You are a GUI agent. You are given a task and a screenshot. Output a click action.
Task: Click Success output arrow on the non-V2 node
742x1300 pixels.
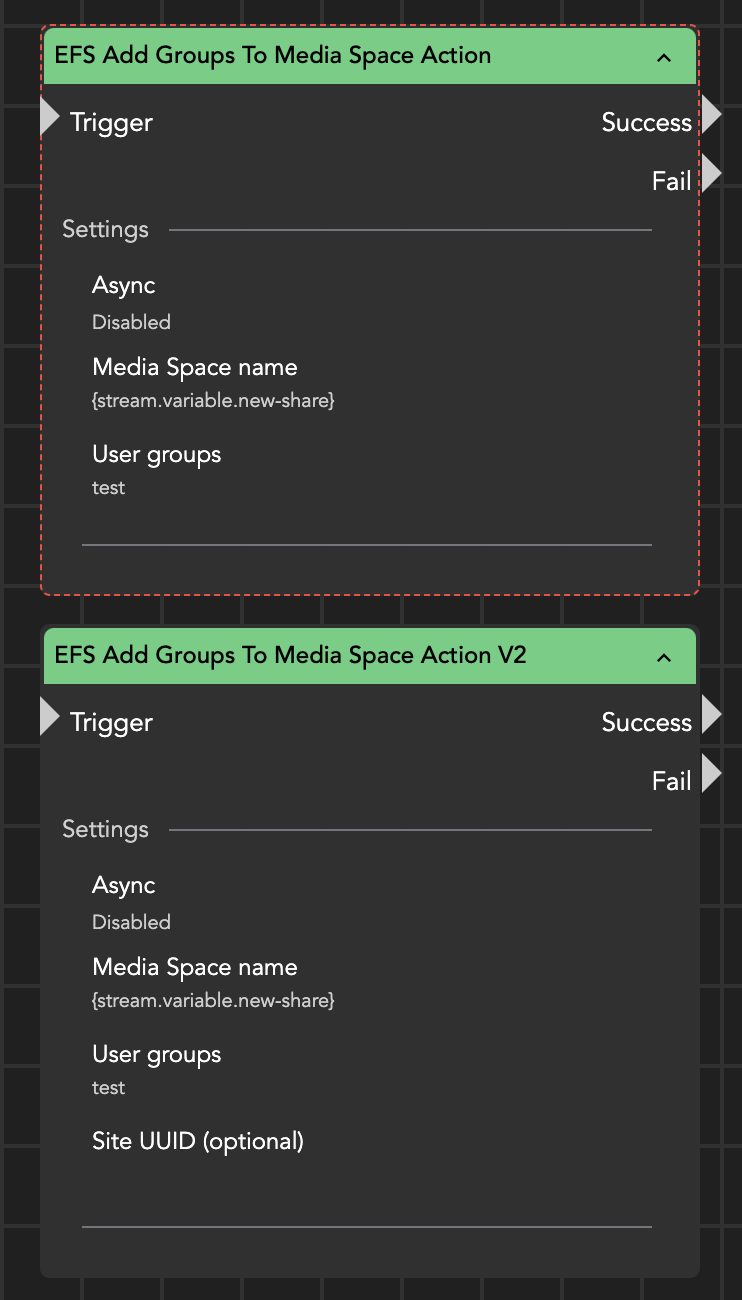coord(711,115)
